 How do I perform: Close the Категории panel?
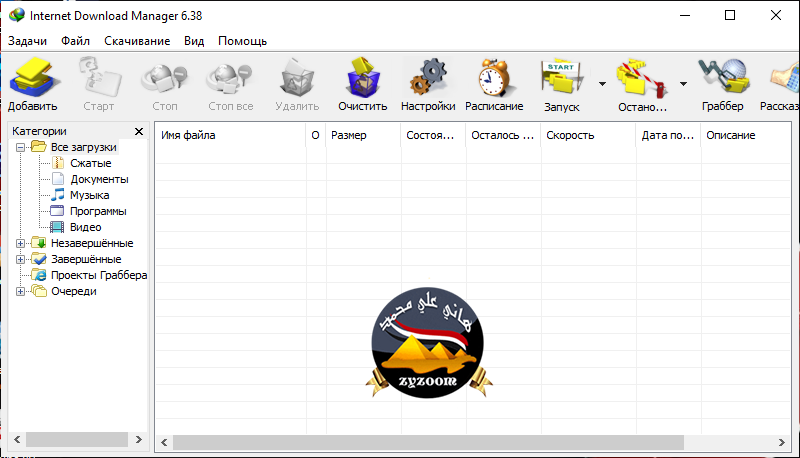tap(139, 132)
